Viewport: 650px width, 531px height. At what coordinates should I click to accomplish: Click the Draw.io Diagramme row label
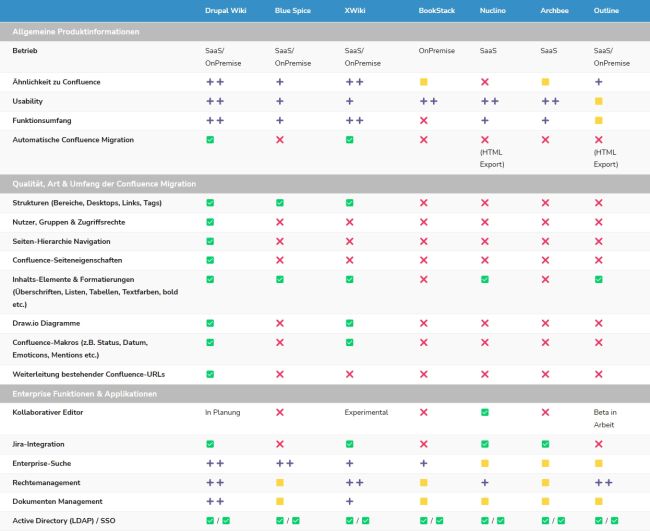(x=46, y=323)
